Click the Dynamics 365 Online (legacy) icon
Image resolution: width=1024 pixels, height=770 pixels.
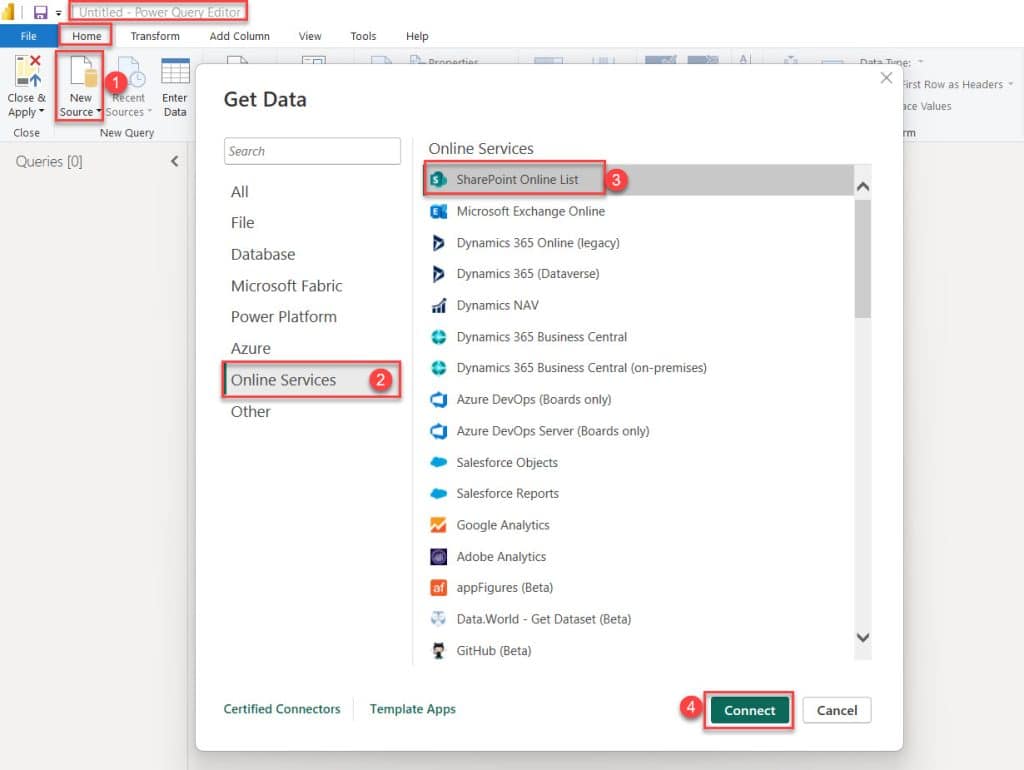(x=439, y=243)
